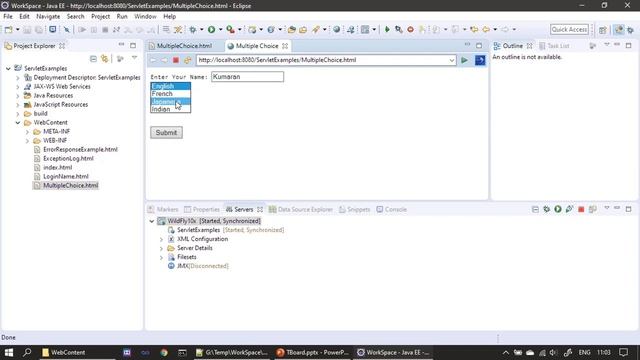This screenshot has height=360, width=640.
Task: Click the Open Perspective icon beside Quick Access
Action: (603, 30)
